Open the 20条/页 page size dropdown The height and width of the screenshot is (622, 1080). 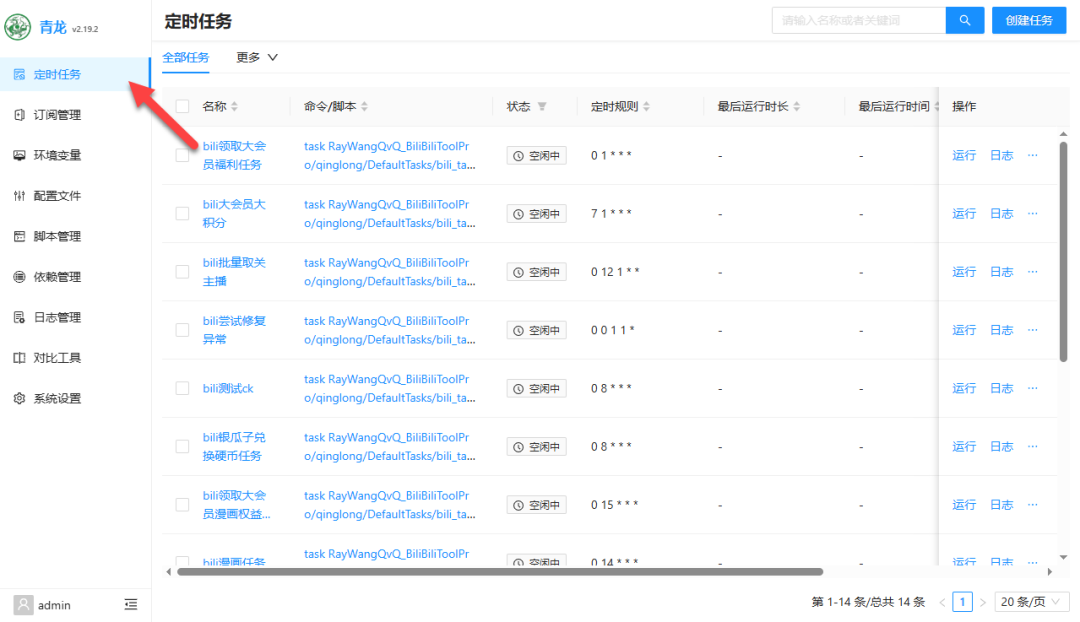coord(1031,601)
